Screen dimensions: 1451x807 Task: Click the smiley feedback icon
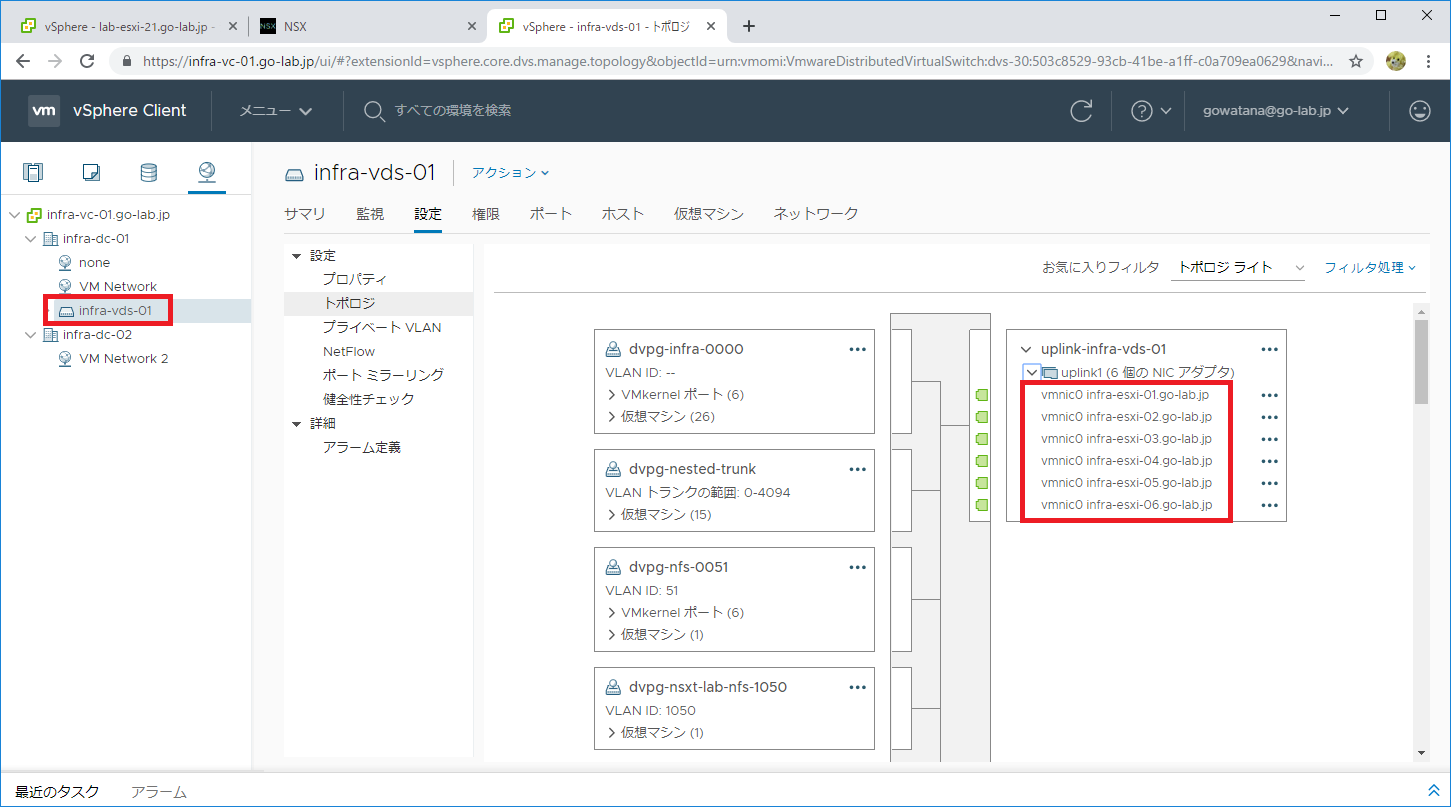(x=1419, y=111)
